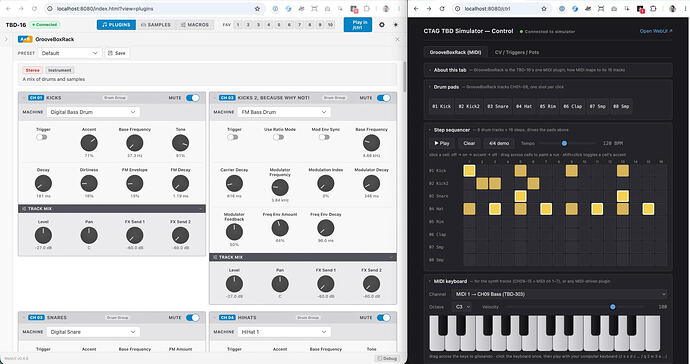This screenshot has height=364, width=690.
Task: Save the current preset
Action: click(x=117, y=53)
